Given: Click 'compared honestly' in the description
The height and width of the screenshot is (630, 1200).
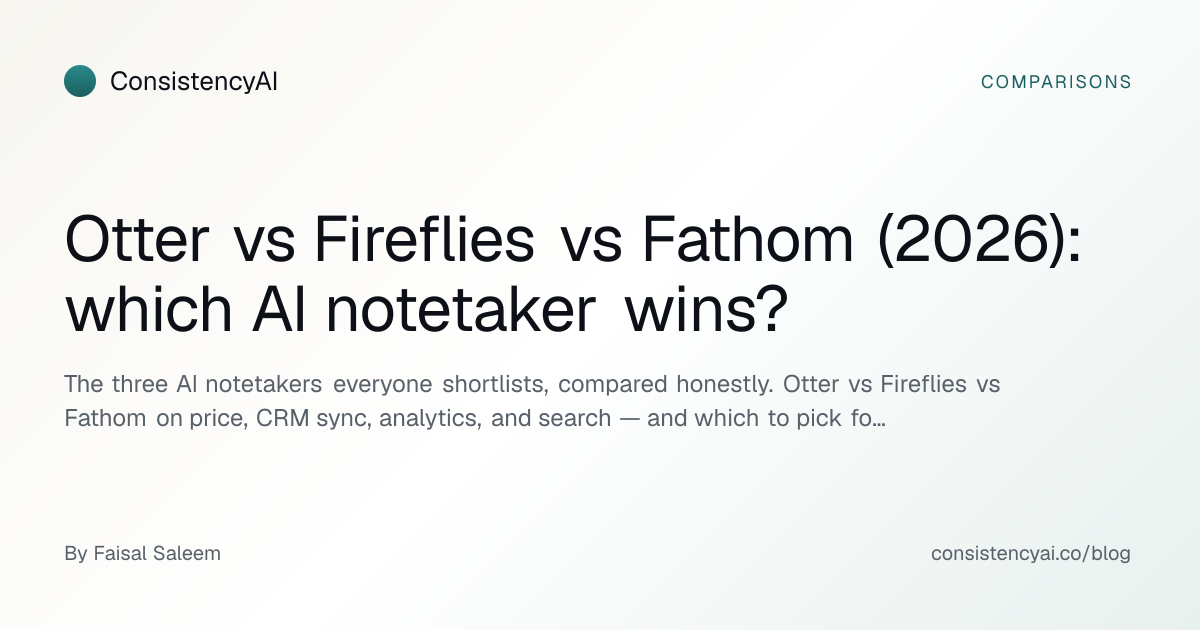Looking at the screenshot, I should (670, 385).
